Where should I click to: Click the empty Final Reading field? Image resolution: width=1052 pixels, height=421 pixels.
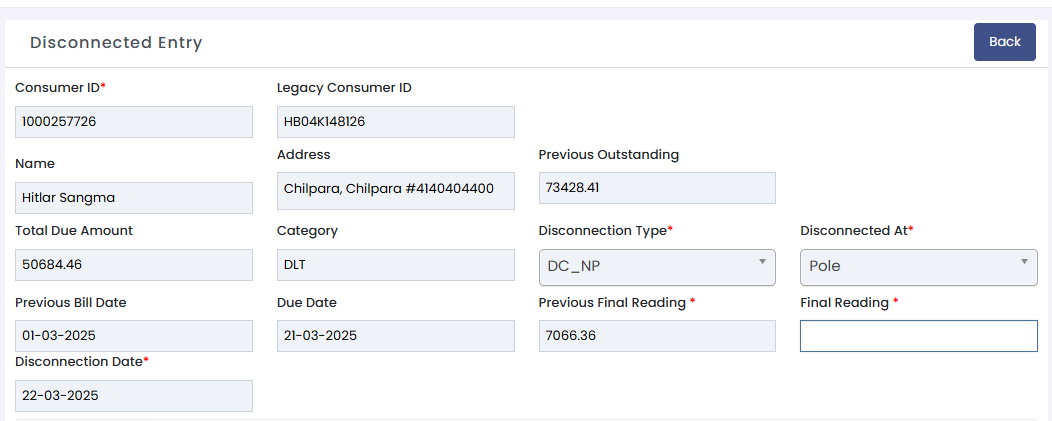pos(918,336)
